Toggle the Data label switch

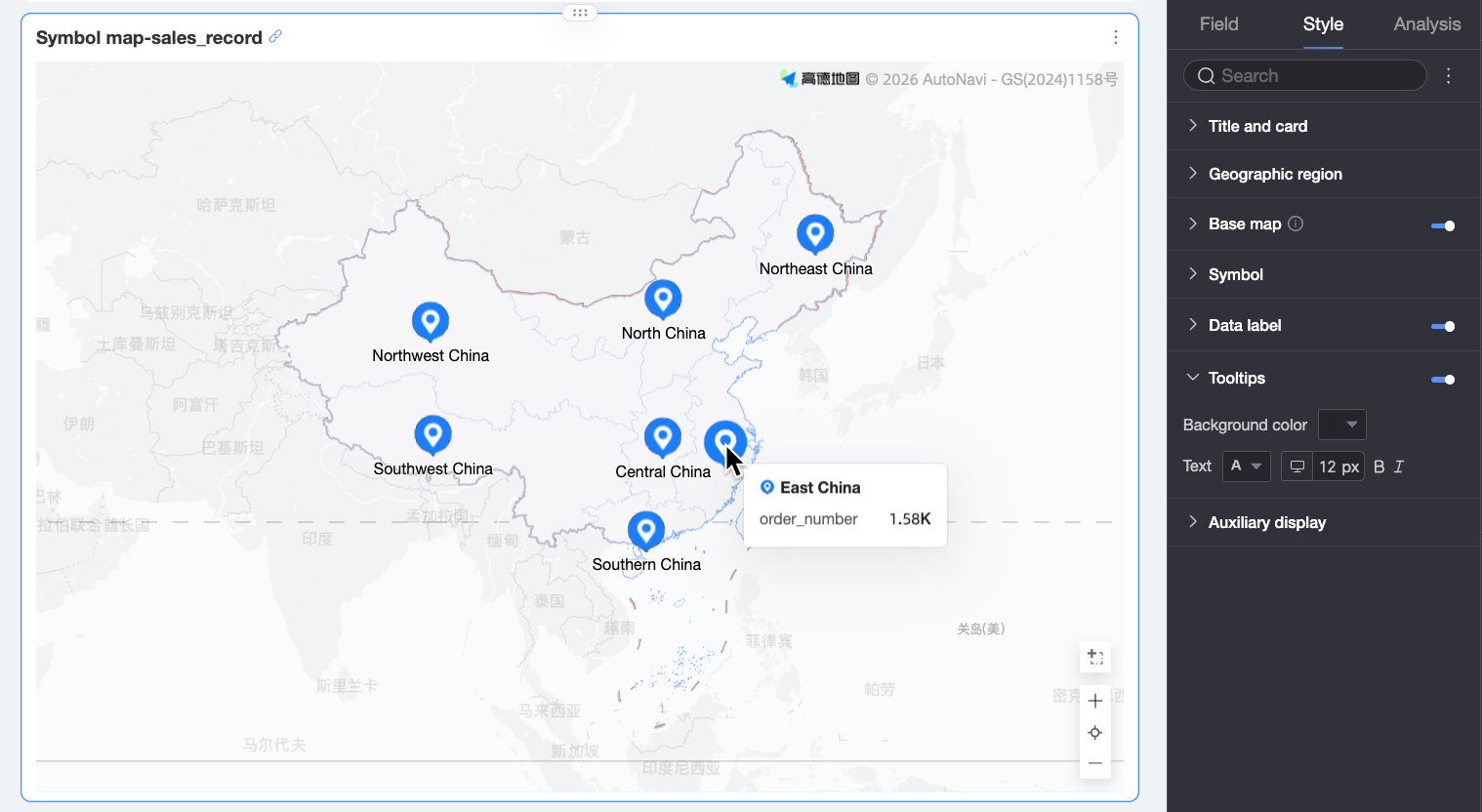(x=1443, y=326)
